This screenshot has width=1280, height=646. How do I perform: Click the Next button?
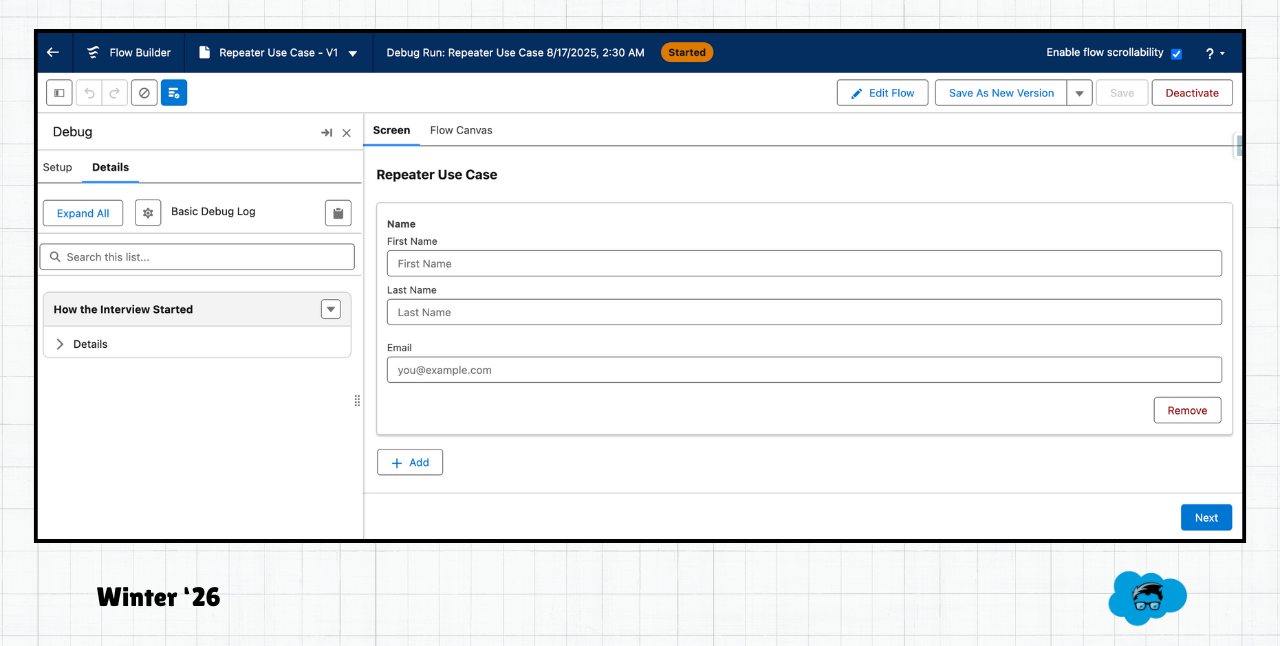tap(1206, 517)
